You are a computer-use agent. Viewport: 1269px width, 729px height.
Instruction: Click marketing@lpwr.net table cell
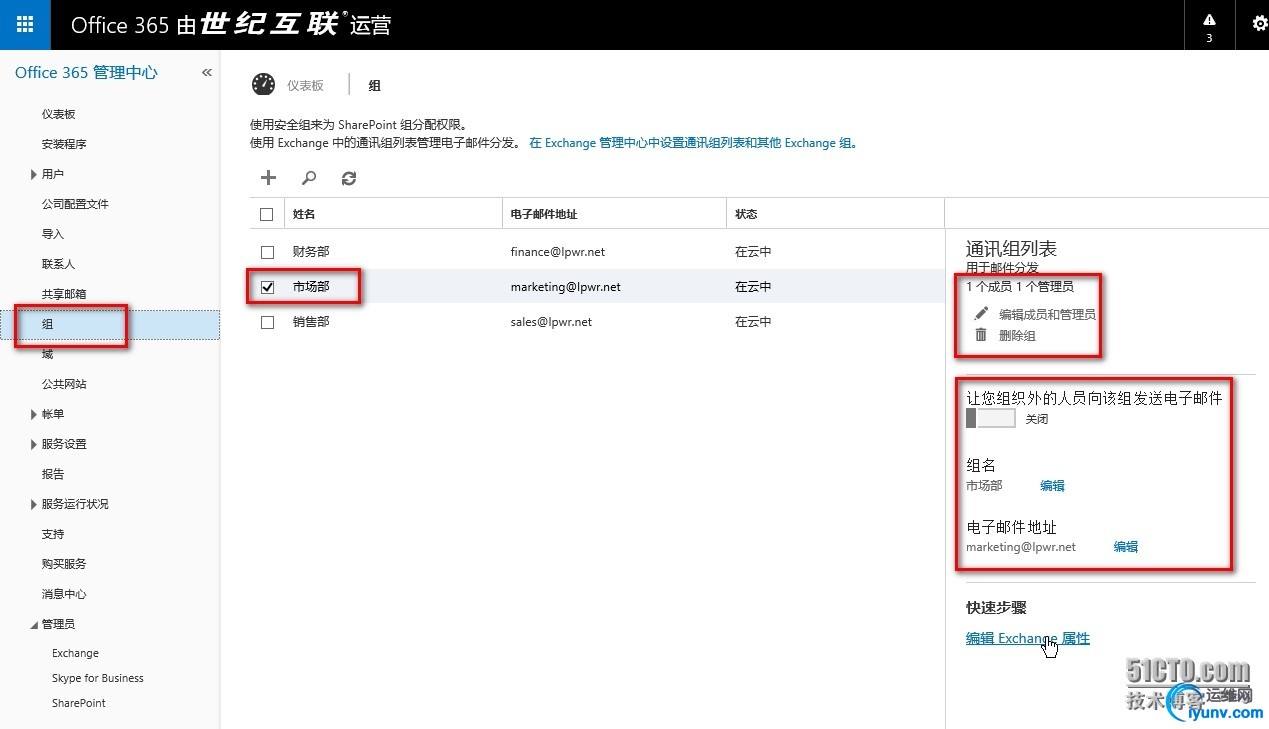[565, 287]
